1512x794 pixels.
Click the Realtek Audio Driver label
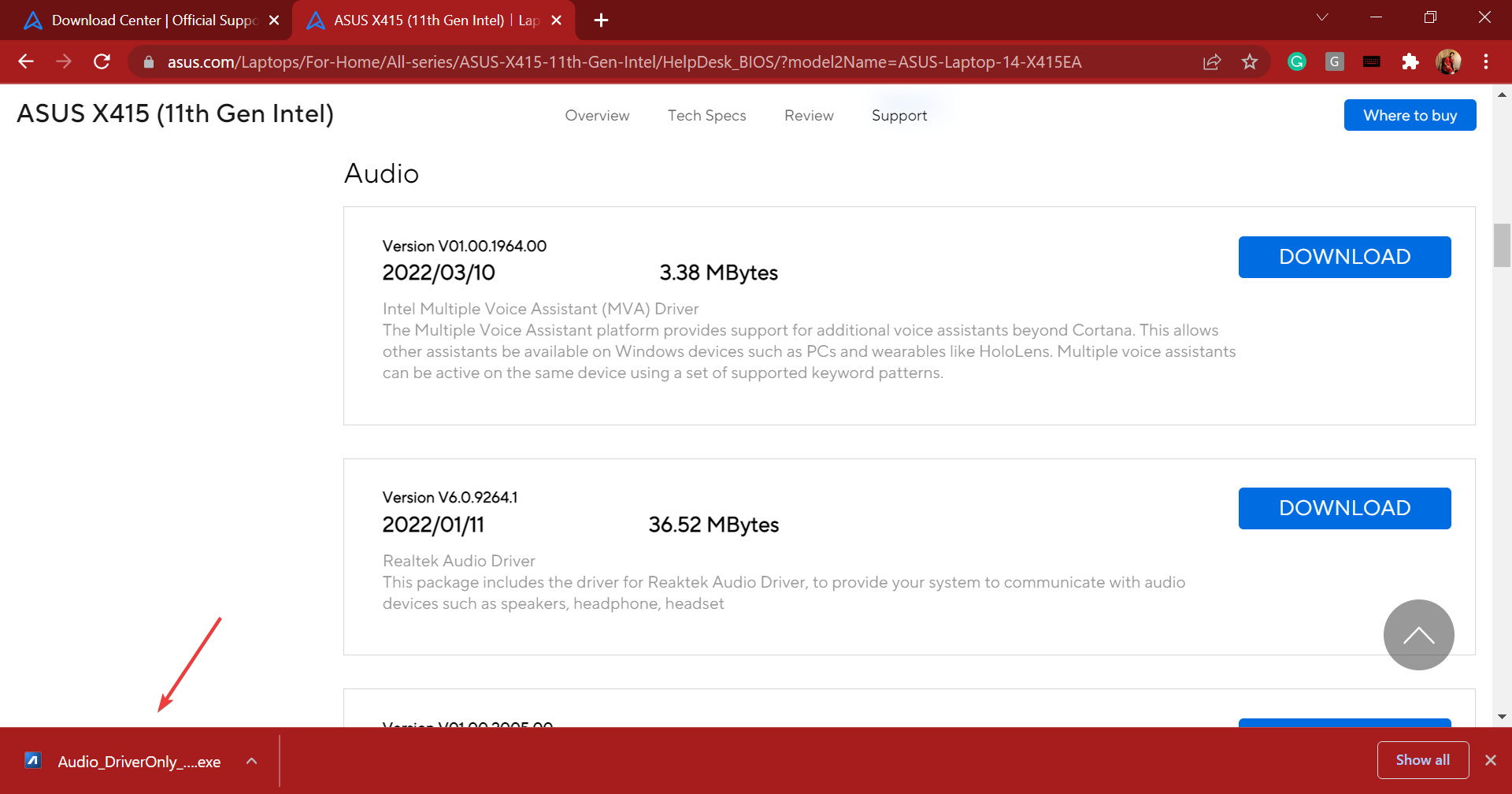[x=458, y=561]
